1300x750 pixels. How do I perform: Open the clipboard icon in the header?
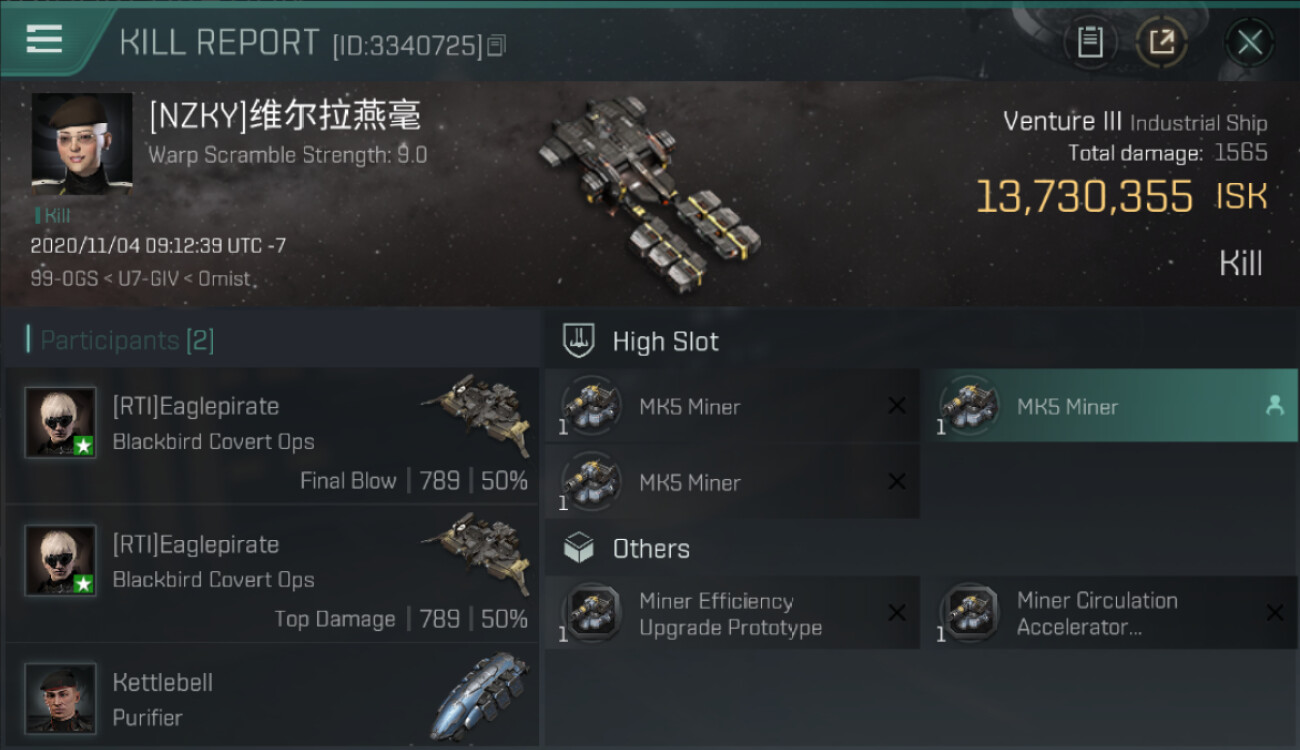point(1090,42)
